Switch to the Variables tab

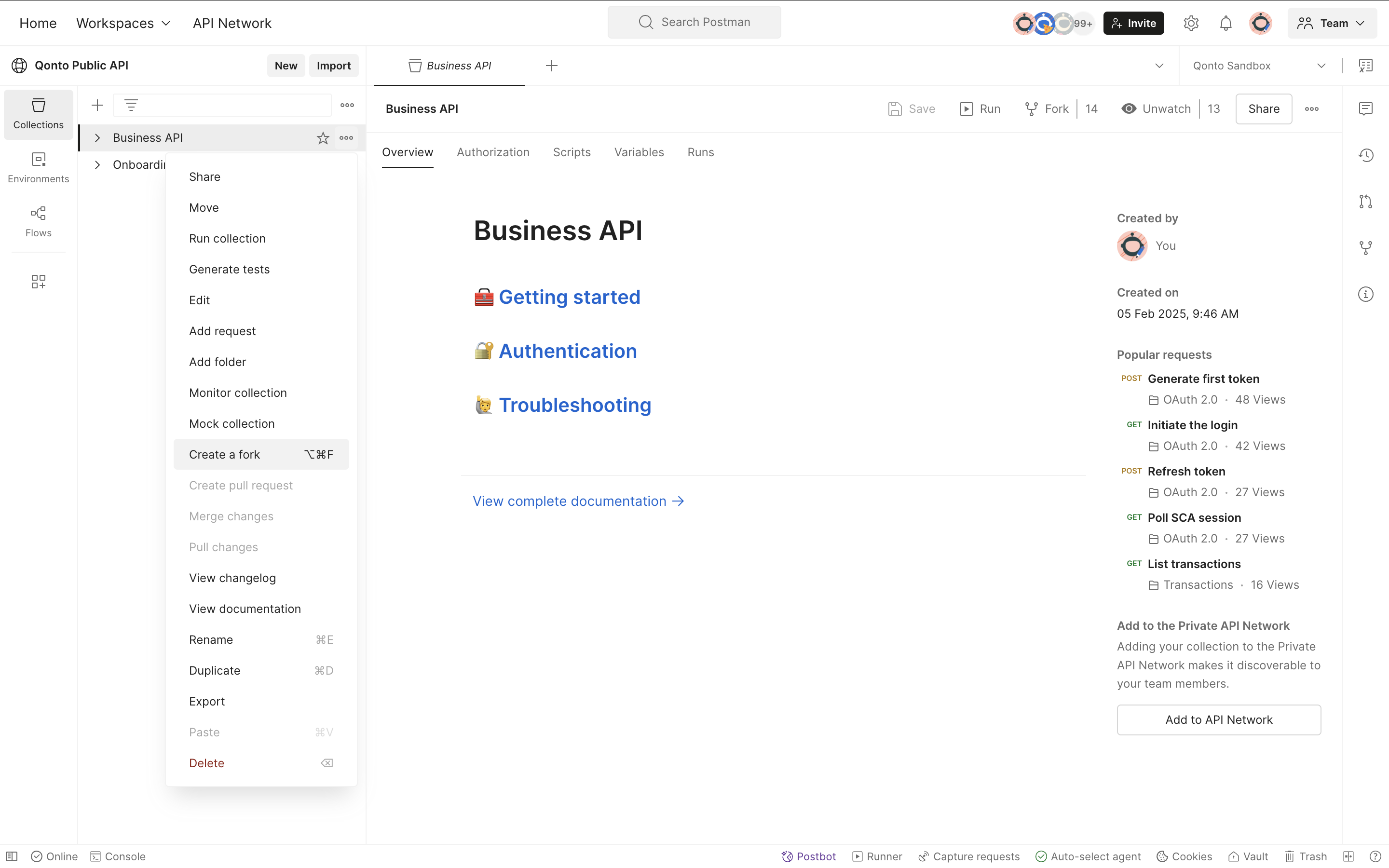(x=639, y=152)
